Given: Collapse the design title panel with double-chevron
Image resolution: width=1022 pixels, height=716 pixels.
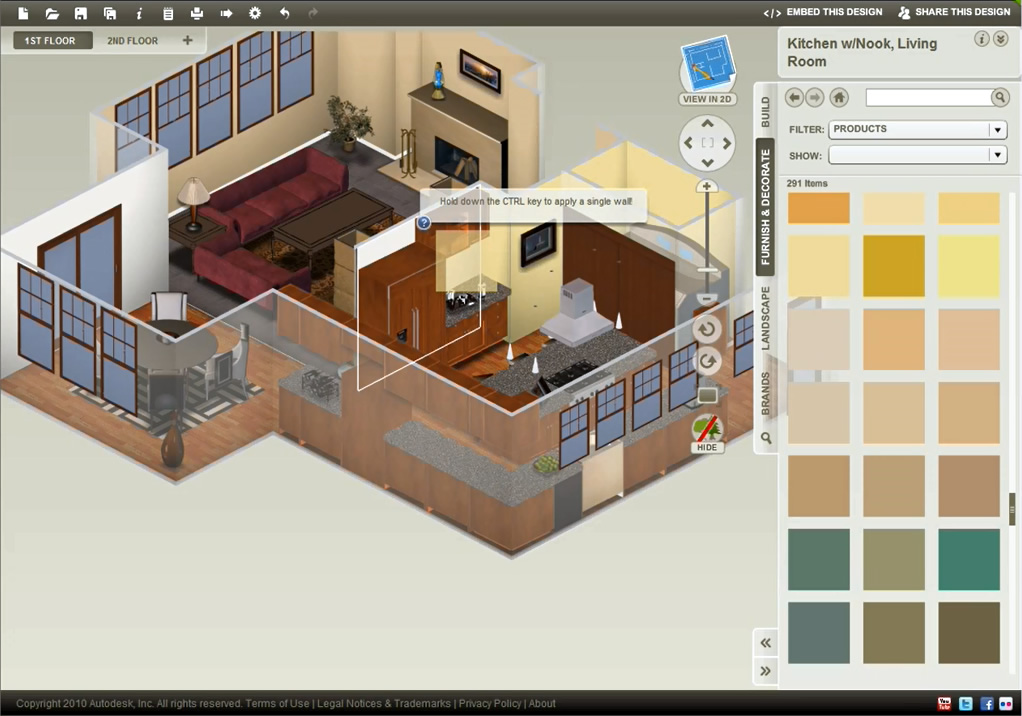Looking at the screenshot, I should tap(1000, 39).
